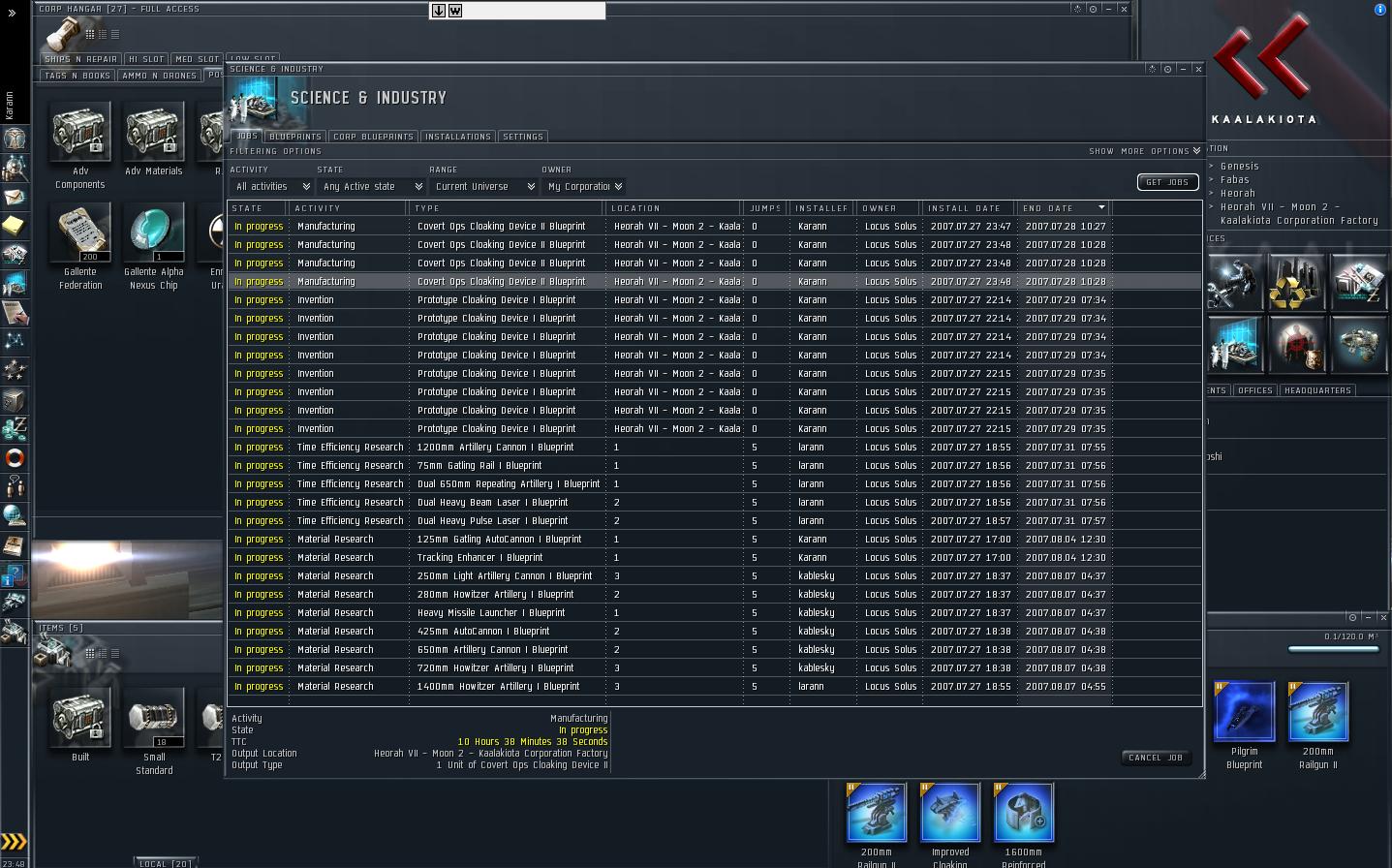This screenshot has height=868, width=1392.
Task: Switch to the Headquarters tab
Action: [1317, 390]
